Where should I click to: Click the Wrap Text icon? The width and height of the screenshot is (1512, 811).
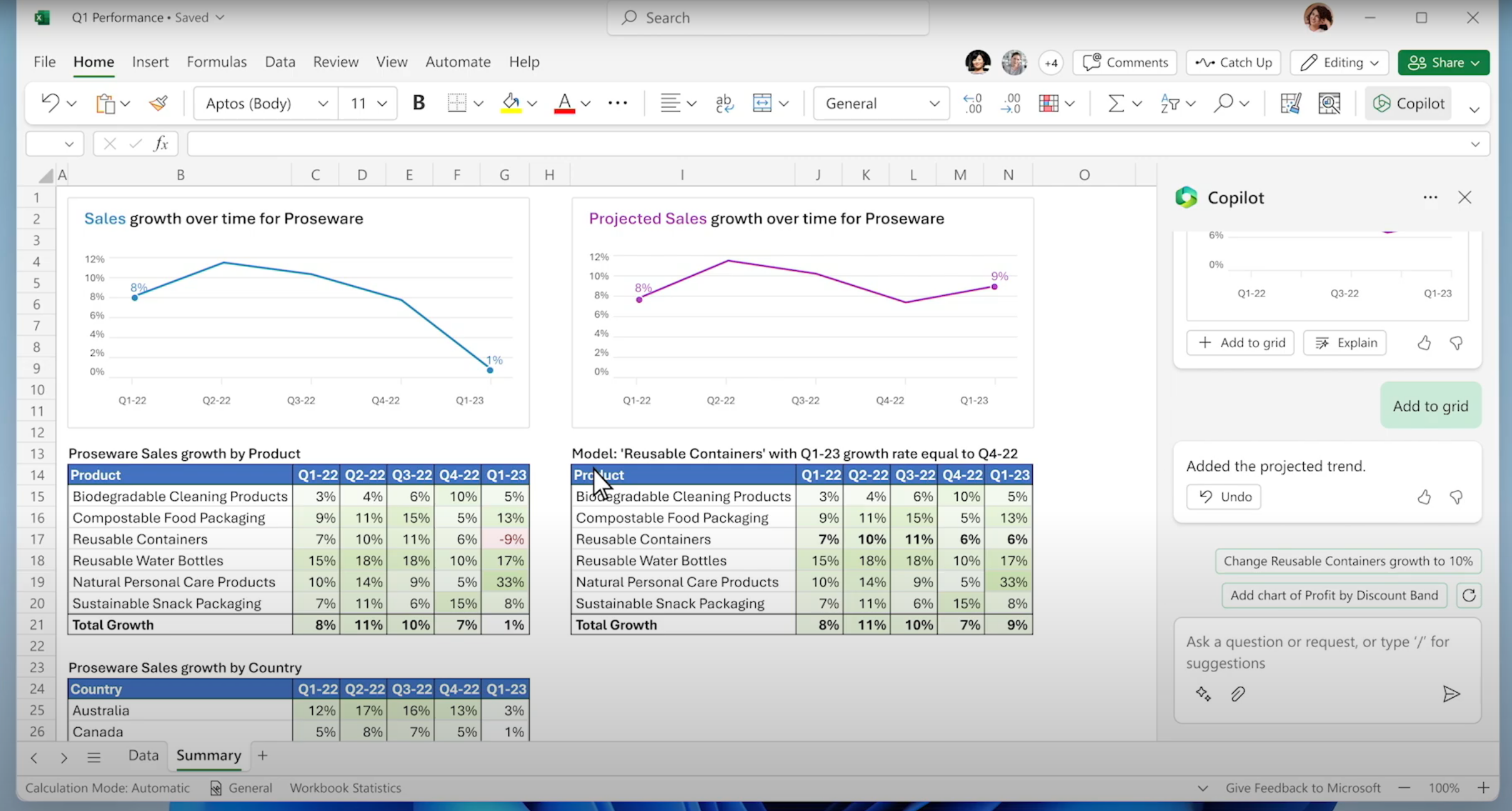724,103
